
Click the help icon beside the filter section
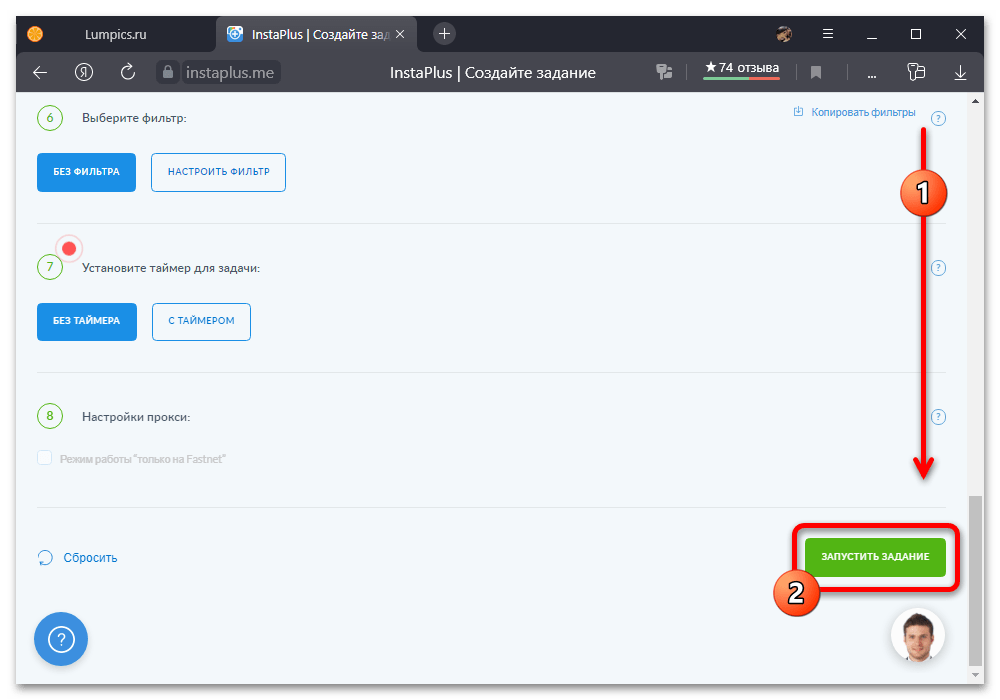click(x=938, y=119)
